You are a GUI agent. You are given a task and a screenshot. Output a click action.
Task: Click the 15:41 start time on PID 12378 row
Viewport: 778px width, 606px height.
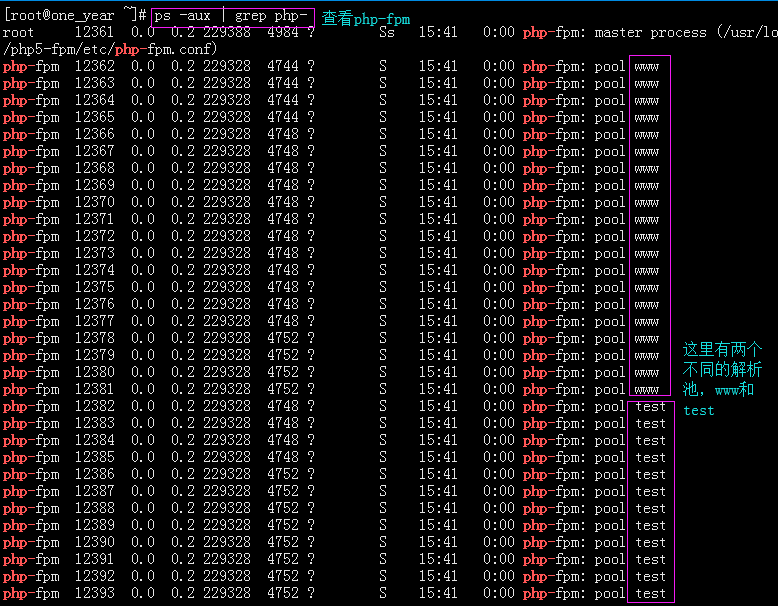438,338
